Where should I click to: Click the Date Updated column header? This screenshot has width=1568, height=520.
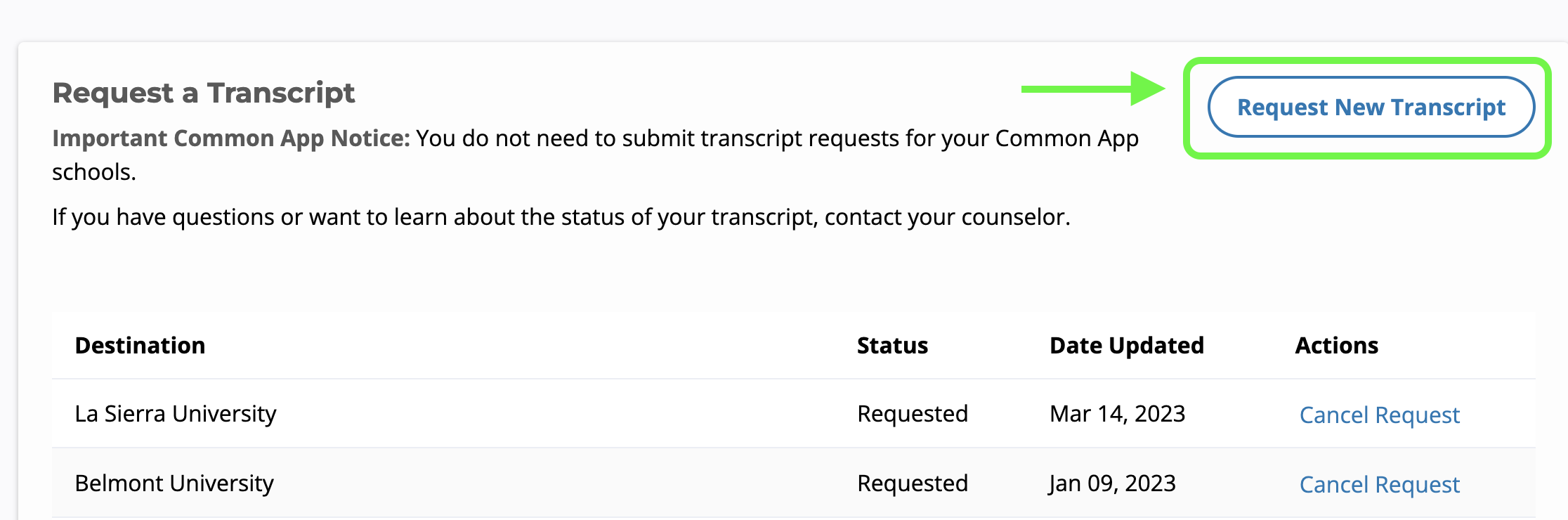click(1126, 345)
